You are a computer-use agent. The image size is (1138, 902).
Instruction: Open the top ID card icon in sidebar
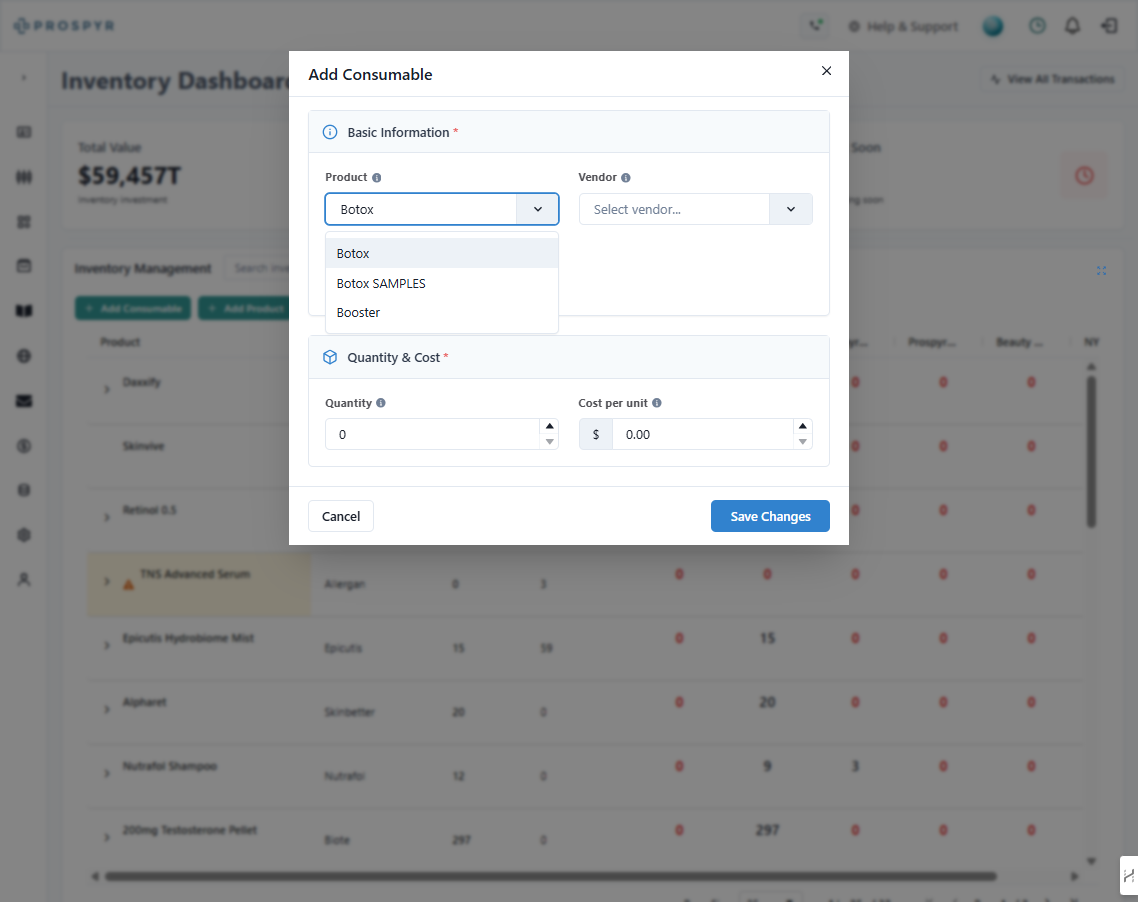(x=24, y=132)
